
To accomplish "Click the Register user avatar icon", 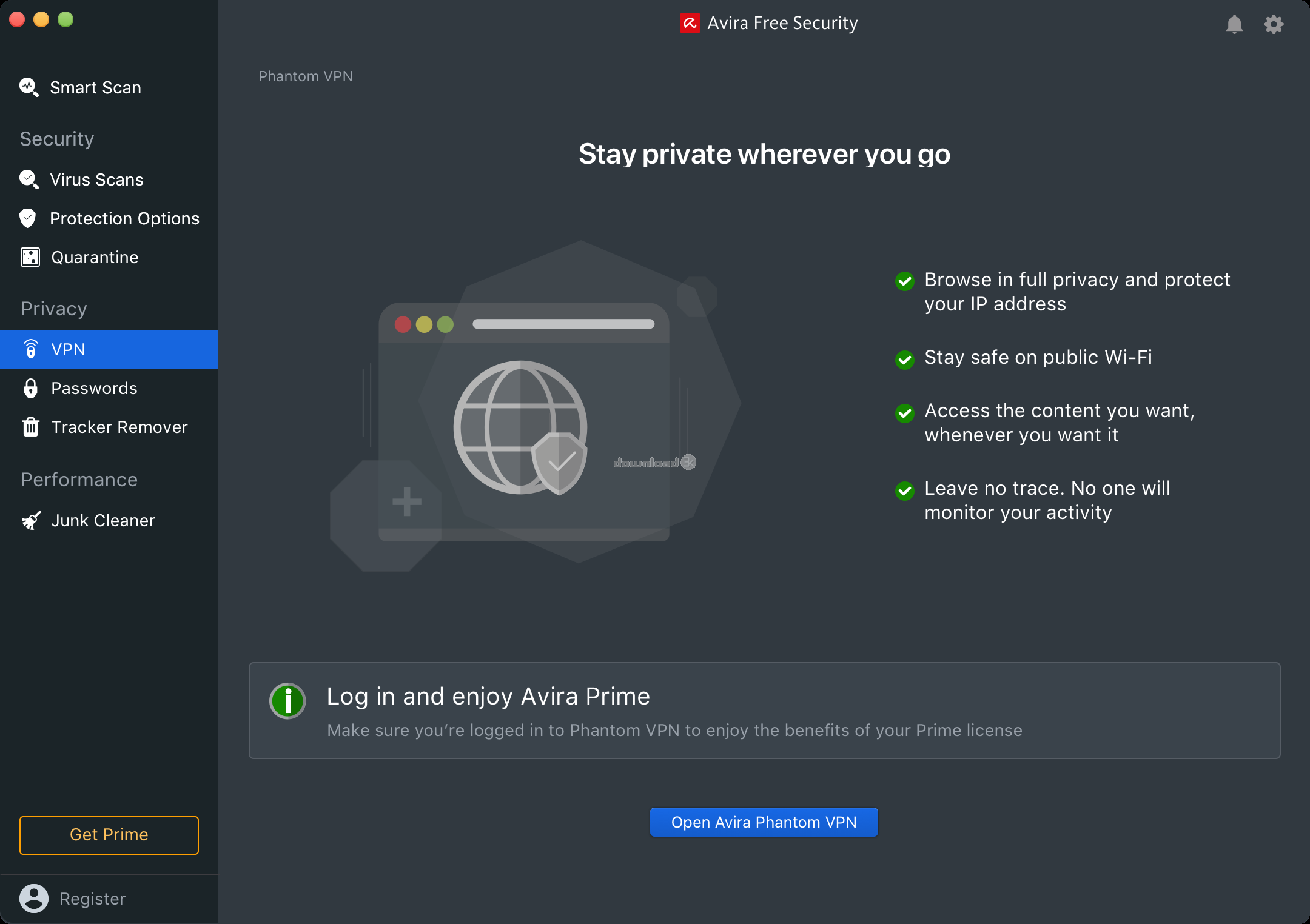I will click(34, 899).
